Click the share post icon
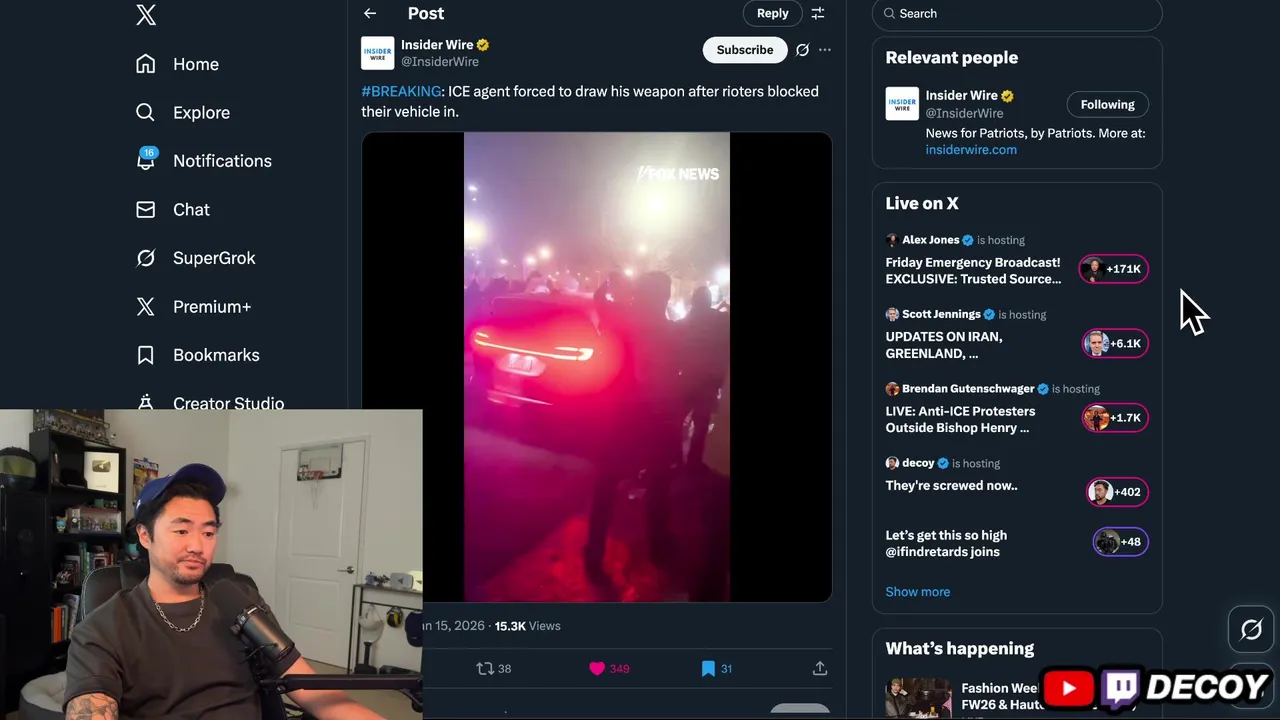This screenshot has height=720, width=1280. tap(820, 668)
